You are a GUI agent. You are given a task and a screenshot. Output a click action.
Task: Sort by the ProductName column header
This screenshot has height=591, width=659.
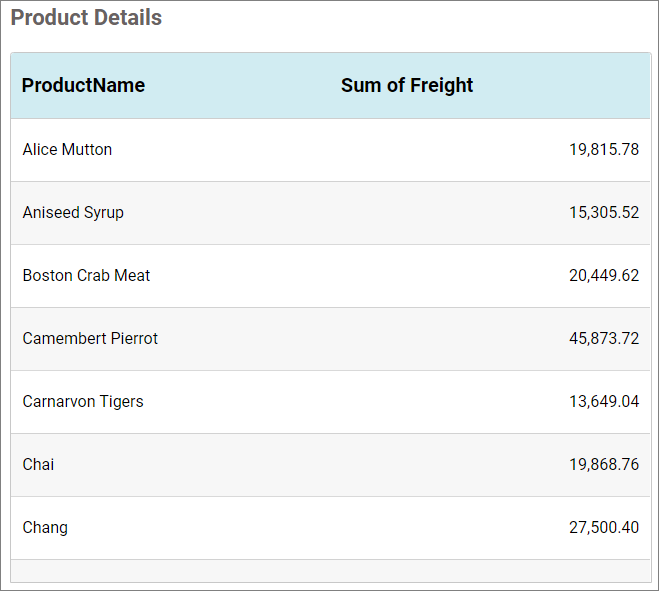pos(83,86)
